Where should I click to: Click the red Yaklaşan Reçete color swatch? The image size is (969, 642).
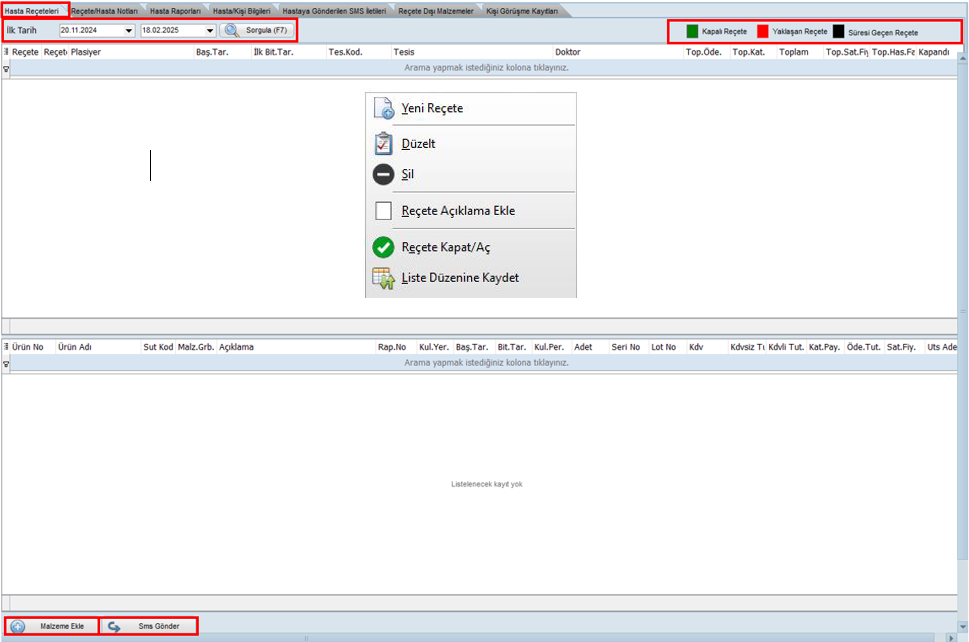pos(762,32)
